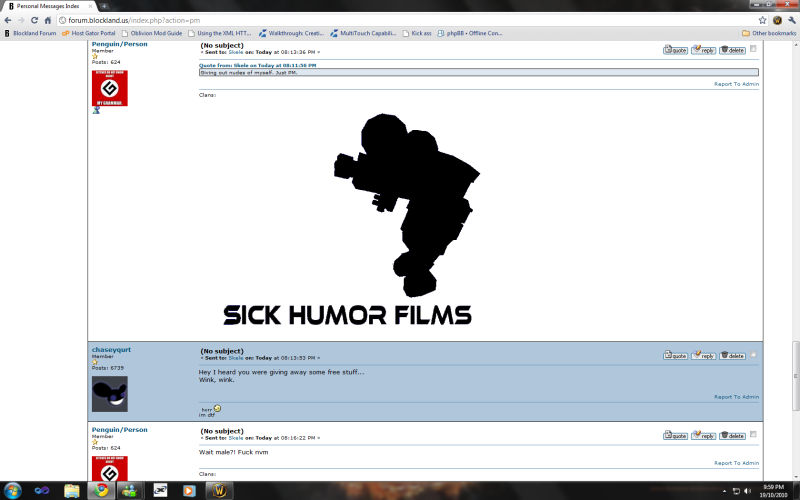Viewport: 800px width, 500px height.
Task: Click the browser forward arrow
Action: coord(21,20)
